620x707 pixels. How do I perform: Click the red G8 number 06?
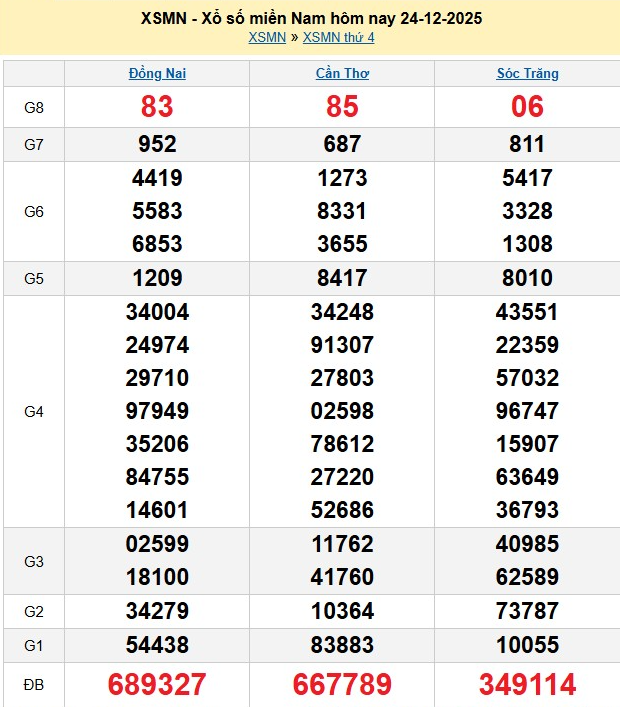[x=527, y=107]
